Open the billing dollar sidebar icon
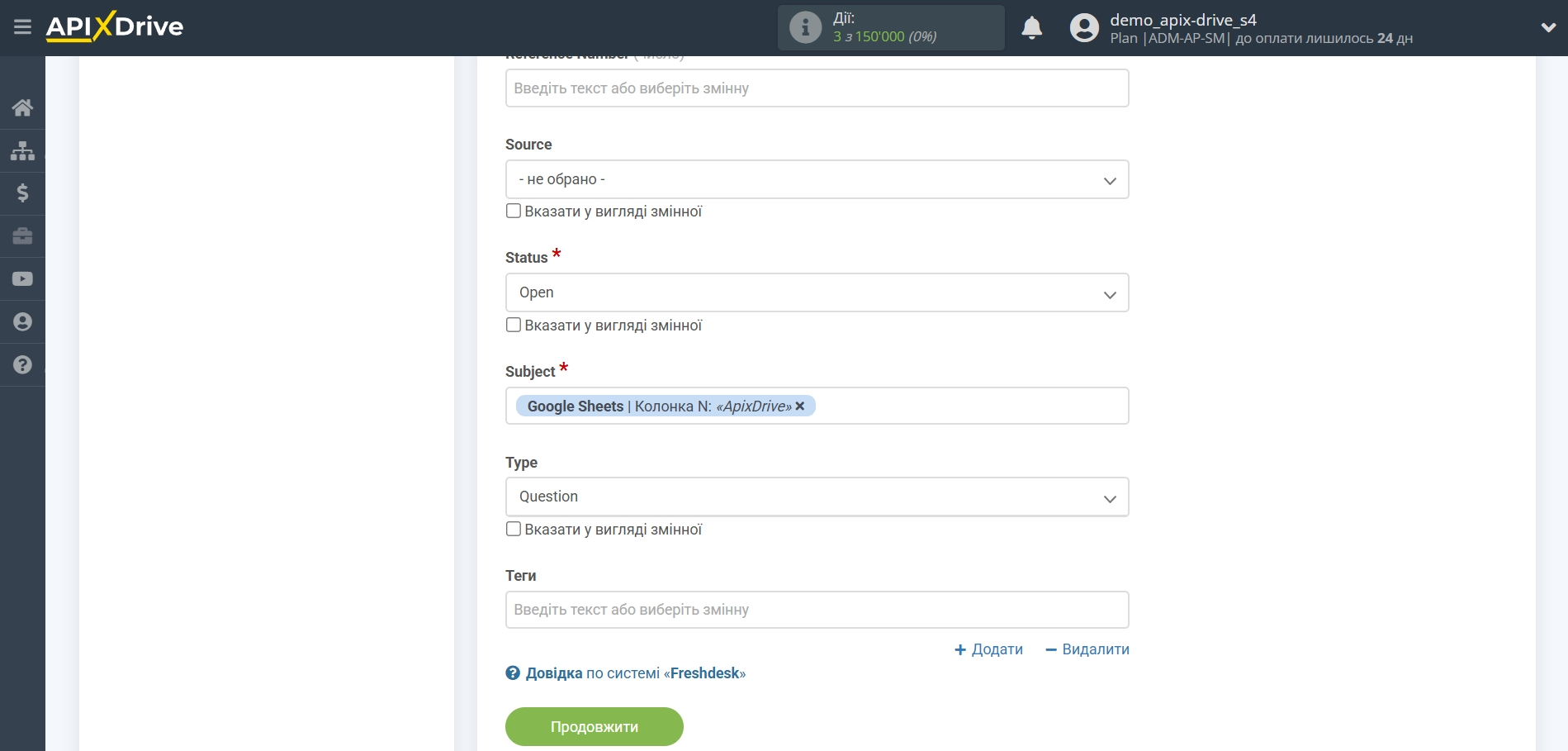 [22, 193]
